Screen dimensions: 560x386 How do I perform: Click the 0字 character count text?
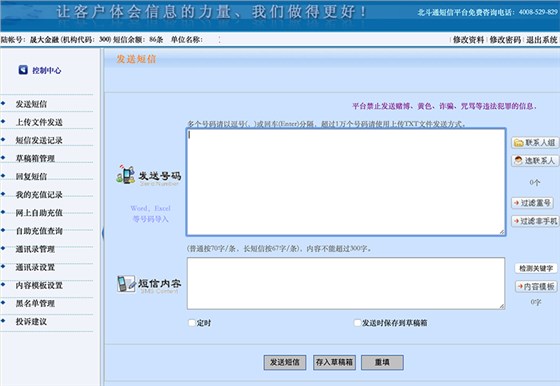[536, 302]
